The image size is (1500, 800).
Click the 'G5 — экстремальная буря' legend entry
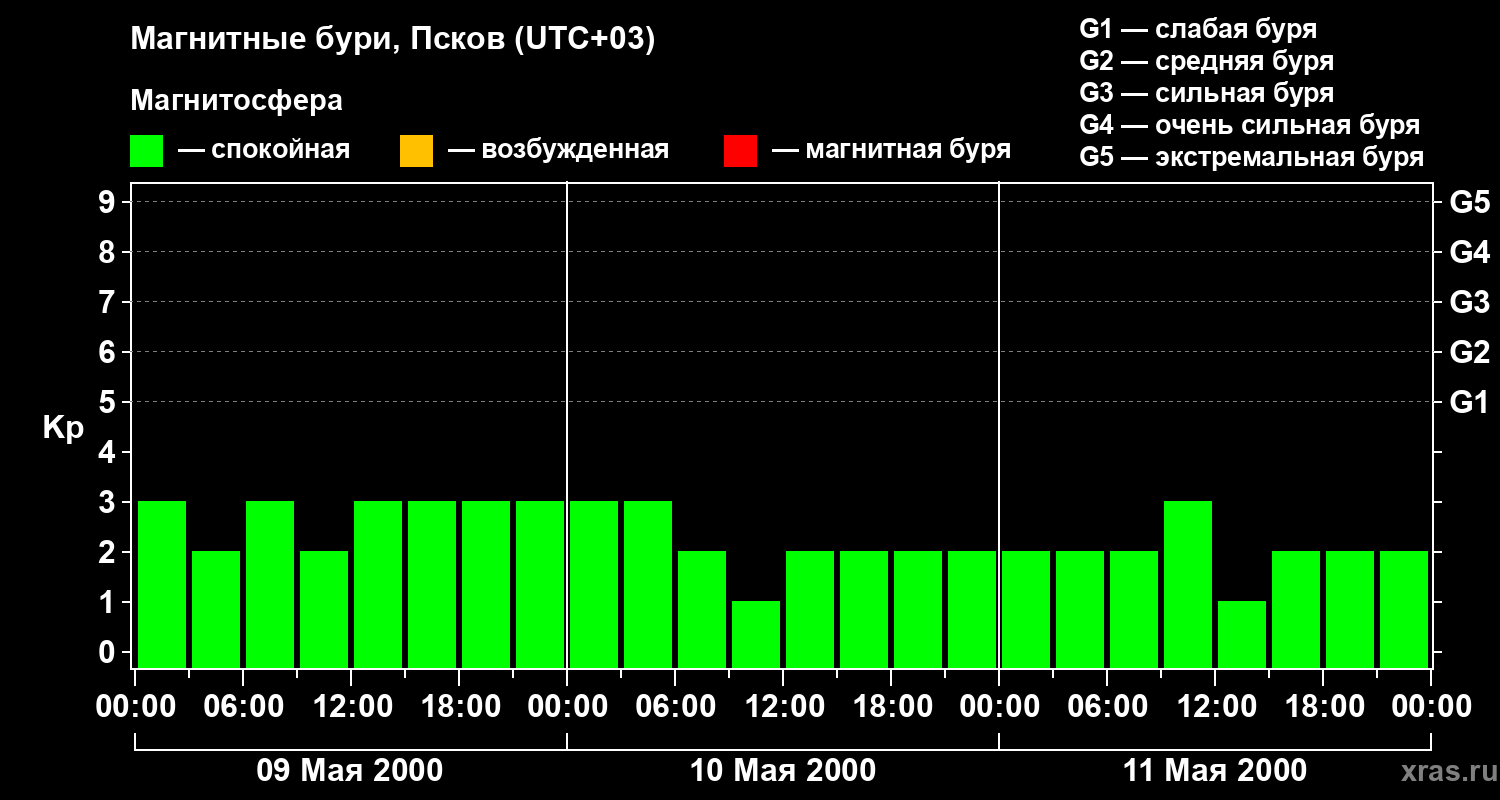(1251, 157)
